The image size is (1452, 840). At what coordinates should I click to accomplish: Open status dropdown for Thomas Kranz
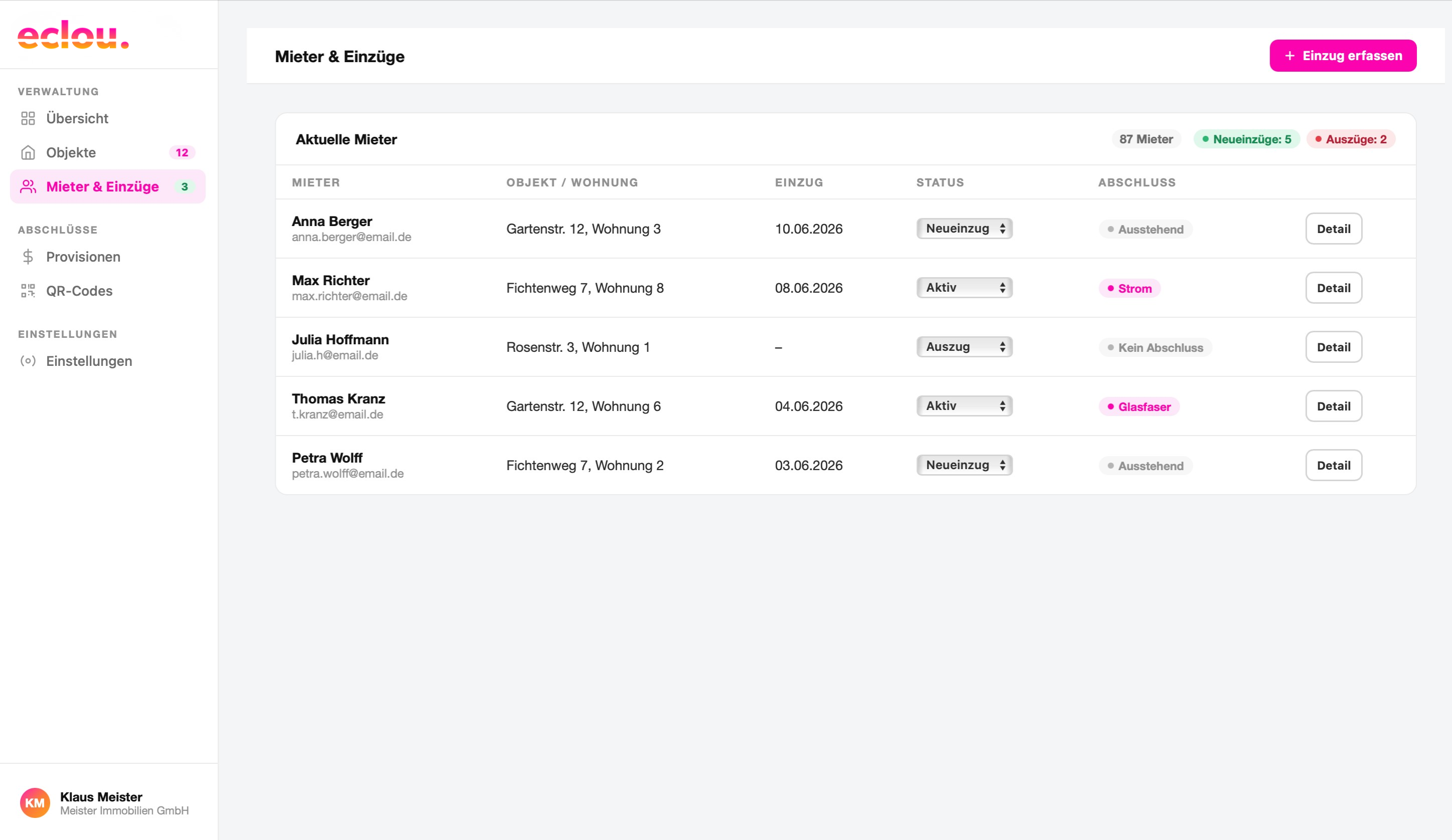tap(964, 405)
